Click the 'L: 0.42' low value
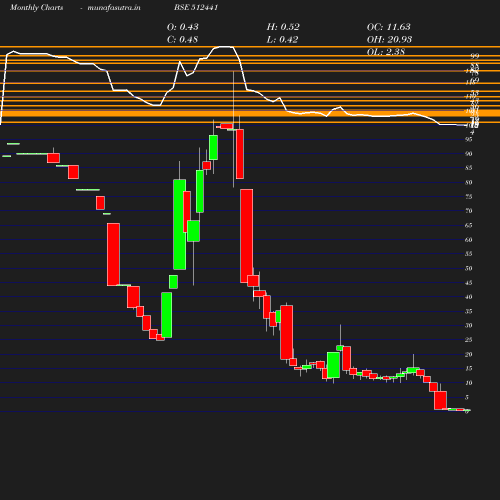 pyautogui.click(x=282, y=39)
